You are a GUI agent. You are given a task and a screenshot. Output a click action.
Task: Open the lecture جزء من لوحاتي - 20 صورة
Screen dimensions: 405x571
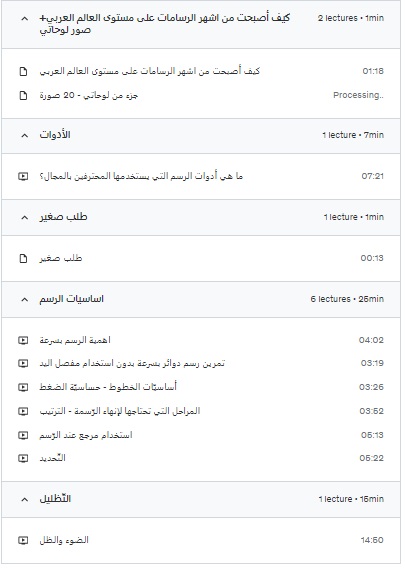[89, 95]
